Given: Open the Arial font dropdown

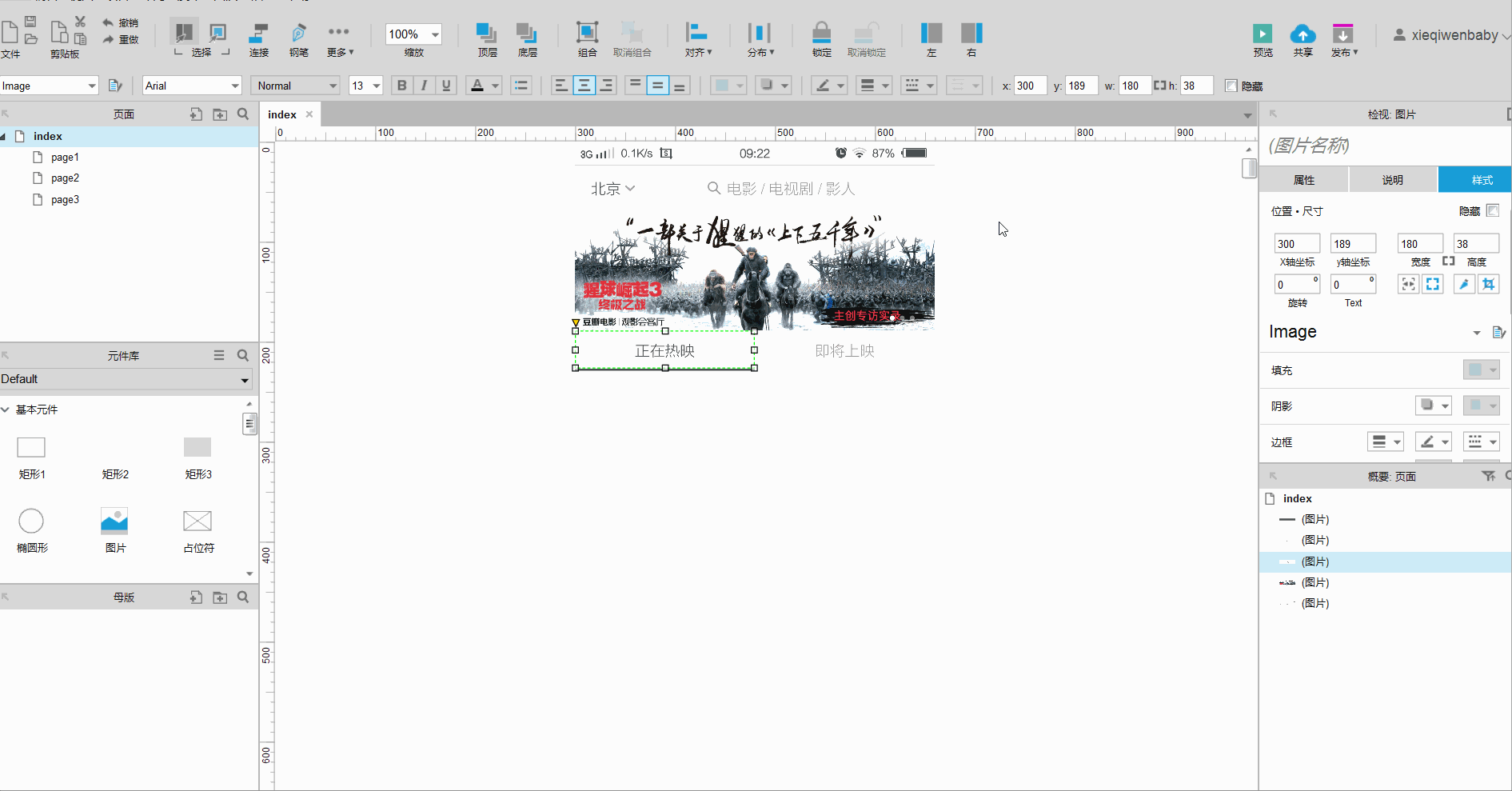Looking at the screenshot, I should (x=192, y=86).
